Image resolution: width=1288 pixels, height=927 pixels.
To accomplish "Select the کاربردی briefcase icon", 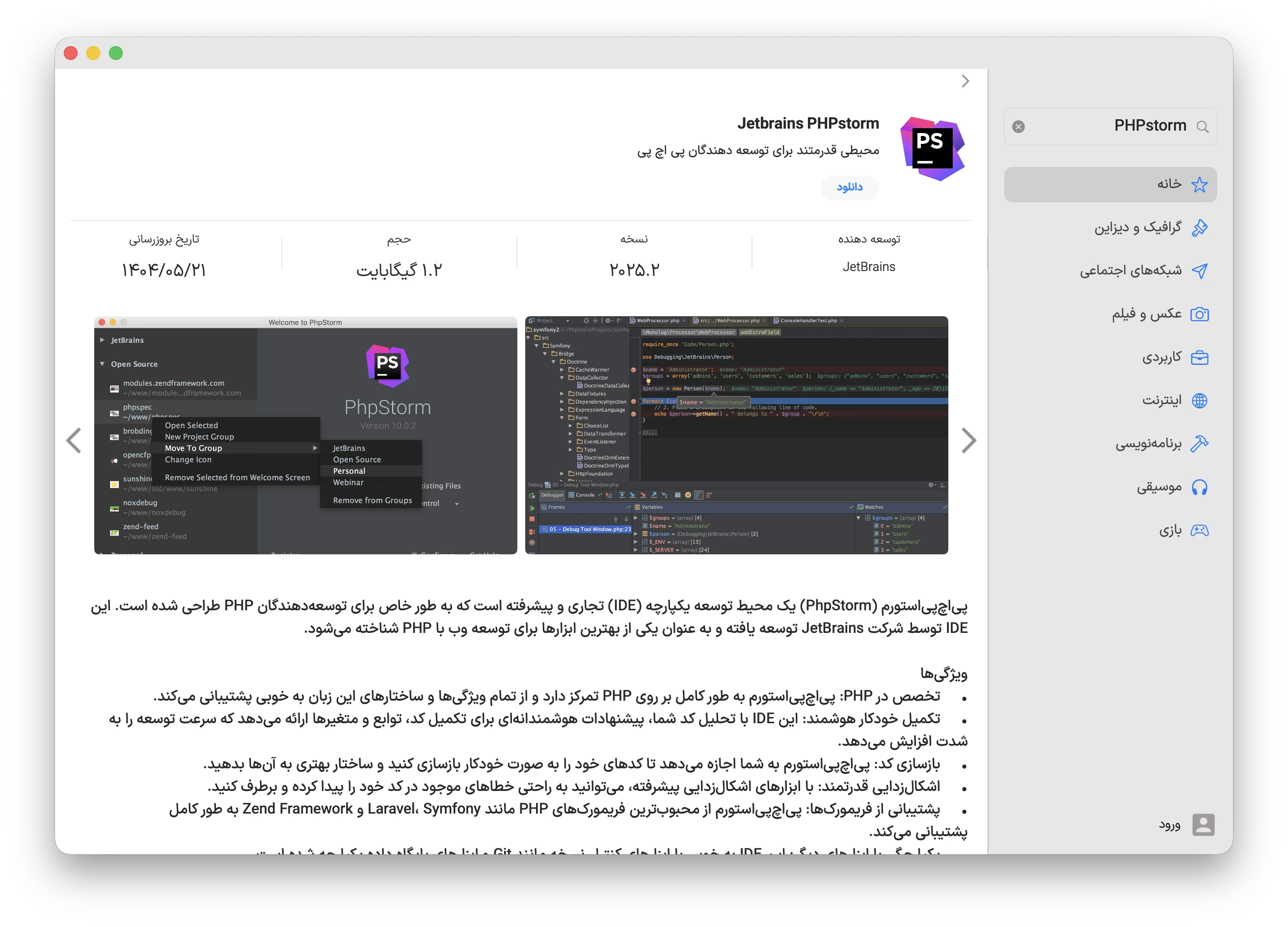I will pos(1200,357).
